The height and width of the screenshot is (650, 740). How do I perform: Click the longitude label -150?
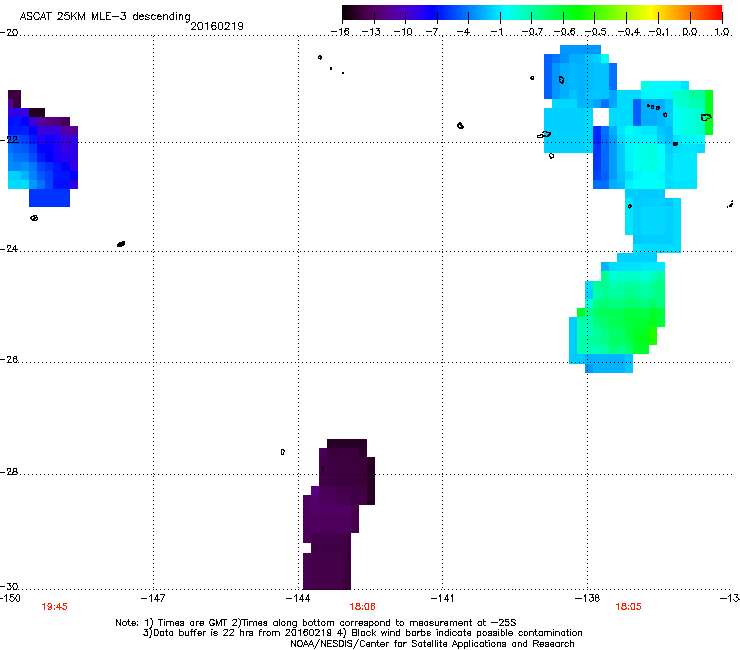coord(10,598)
